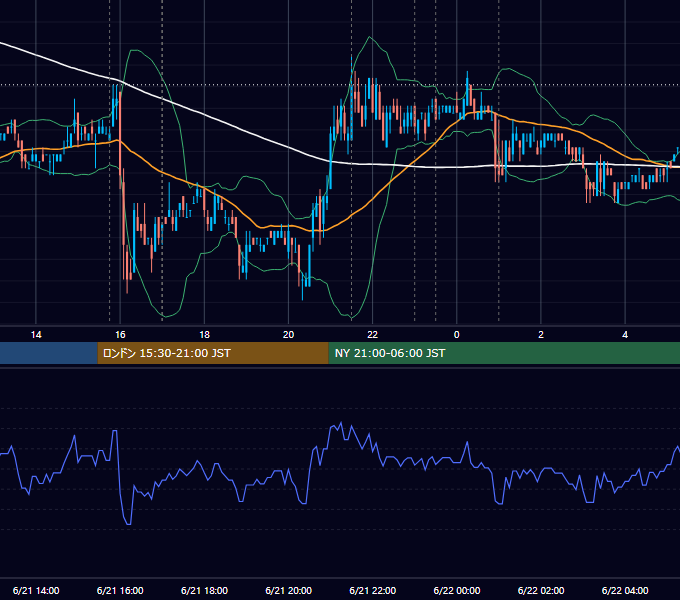Click the 6/22 00:00 date label

pyautogui.click(x=457, y=590)
